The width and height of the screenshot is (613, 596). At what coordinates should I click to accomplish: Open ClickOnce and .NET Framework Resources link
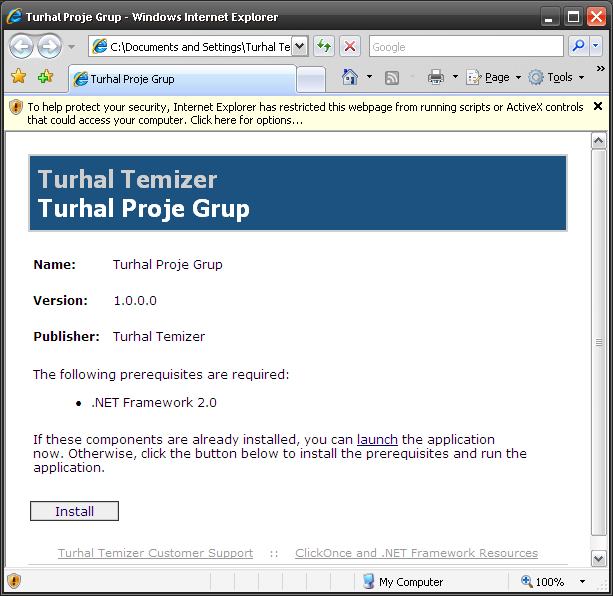(416, 553)
